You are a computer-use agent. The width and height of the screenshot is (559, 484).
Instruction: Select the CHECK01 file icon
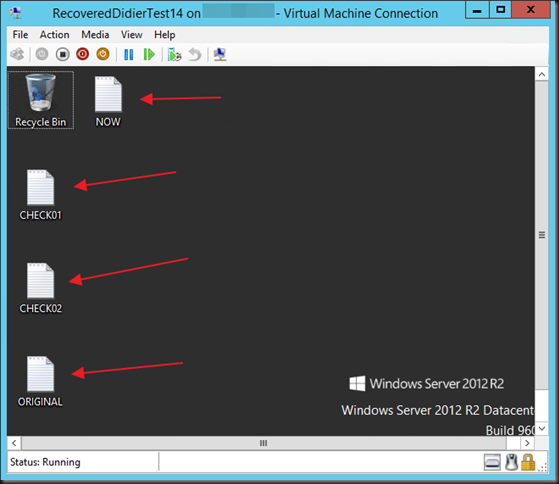[41, 195]
